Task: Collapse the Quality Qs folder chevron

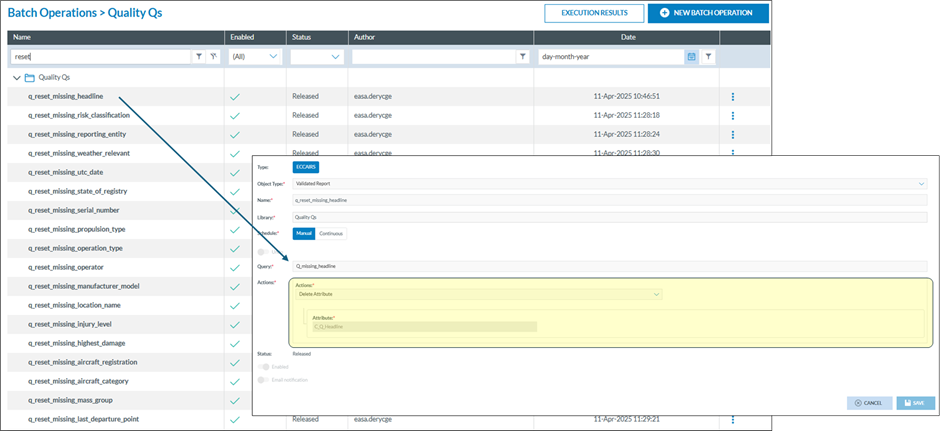Action: [16, 77]
